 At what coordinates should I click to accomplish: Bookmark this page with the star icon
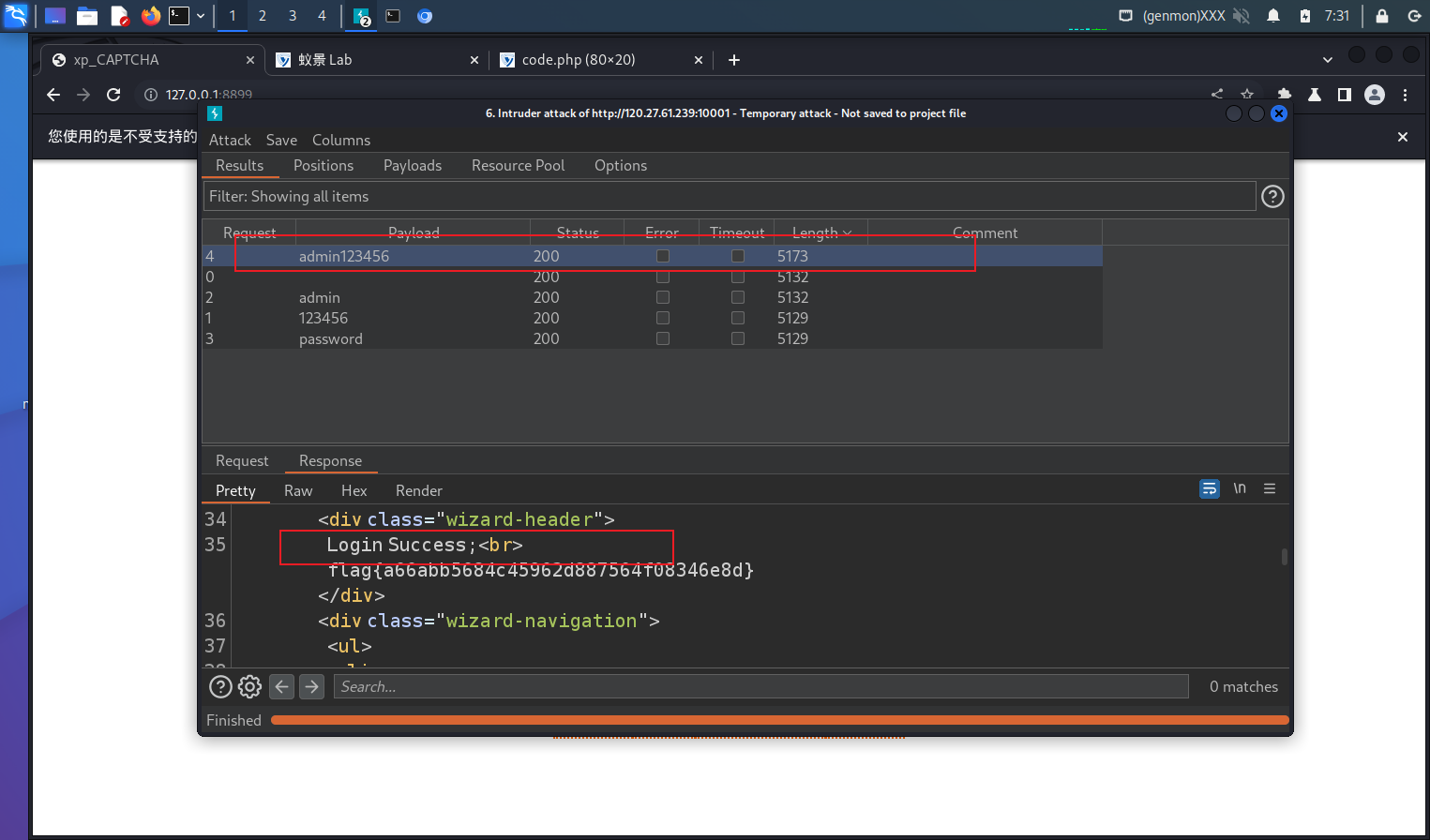point(1247,95)
